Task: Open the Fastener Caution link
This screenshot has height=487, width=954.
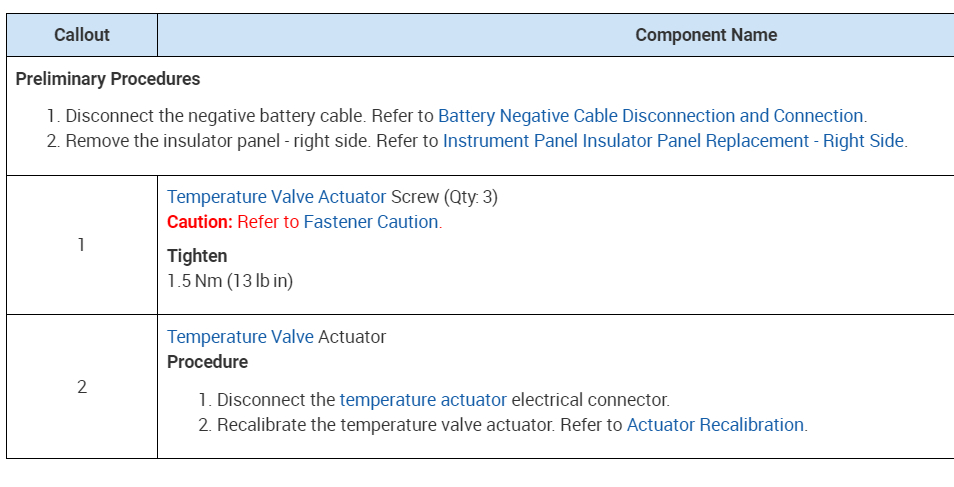Action: coord(371,222)
